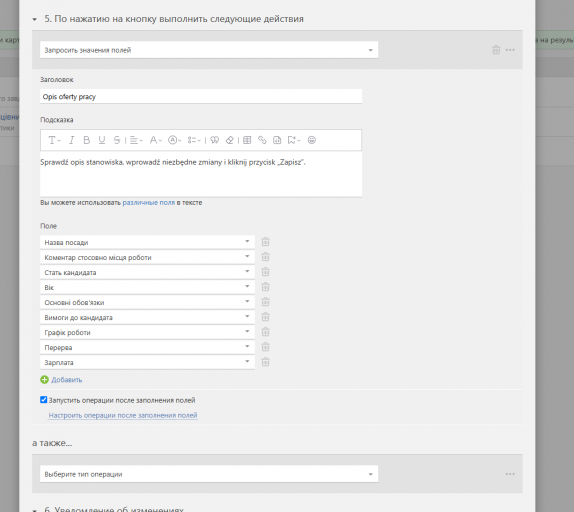Click the 'Добавить' link to add field
This screenshot has height=512, width=574.
coord(67,380)
